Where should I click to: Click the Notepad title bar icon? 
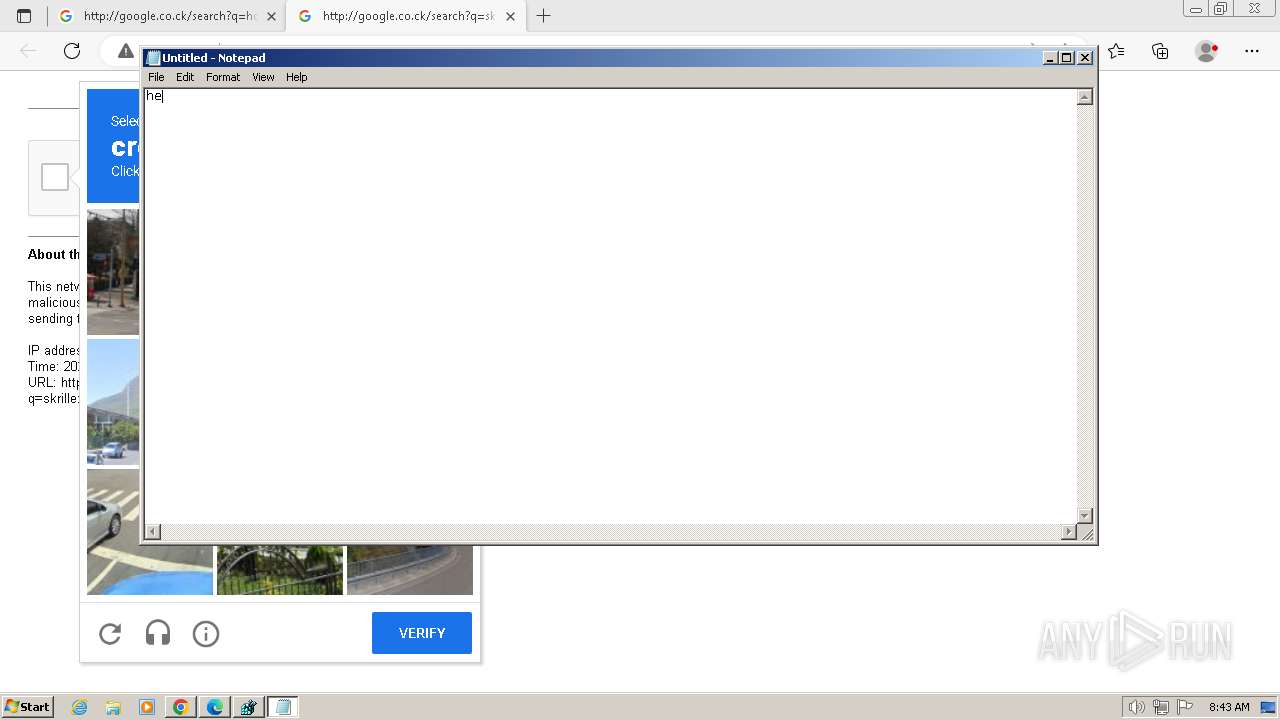coord(153,58)
